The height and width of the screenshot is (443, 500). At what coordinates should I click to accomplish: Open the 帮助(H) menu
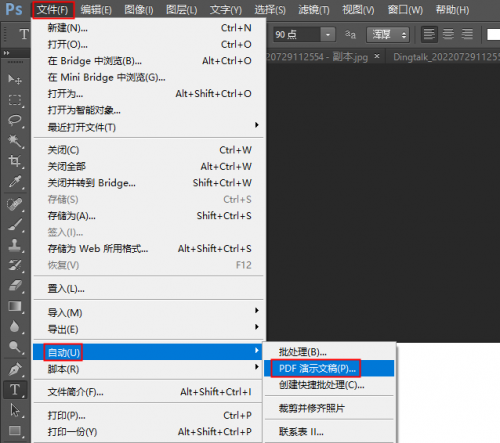[x=452, y=10]
